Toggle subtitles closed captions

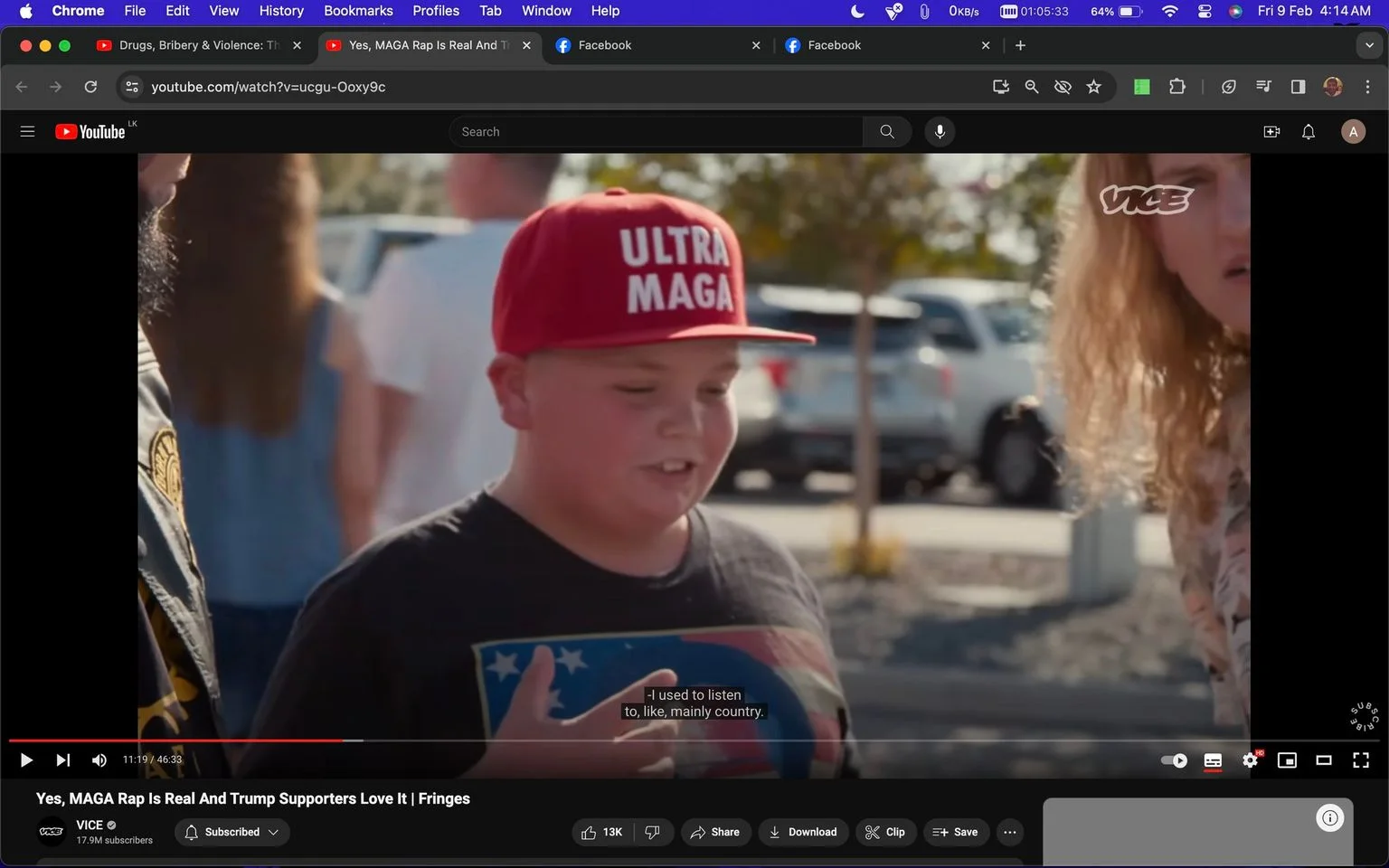[x=1214, y=760]
